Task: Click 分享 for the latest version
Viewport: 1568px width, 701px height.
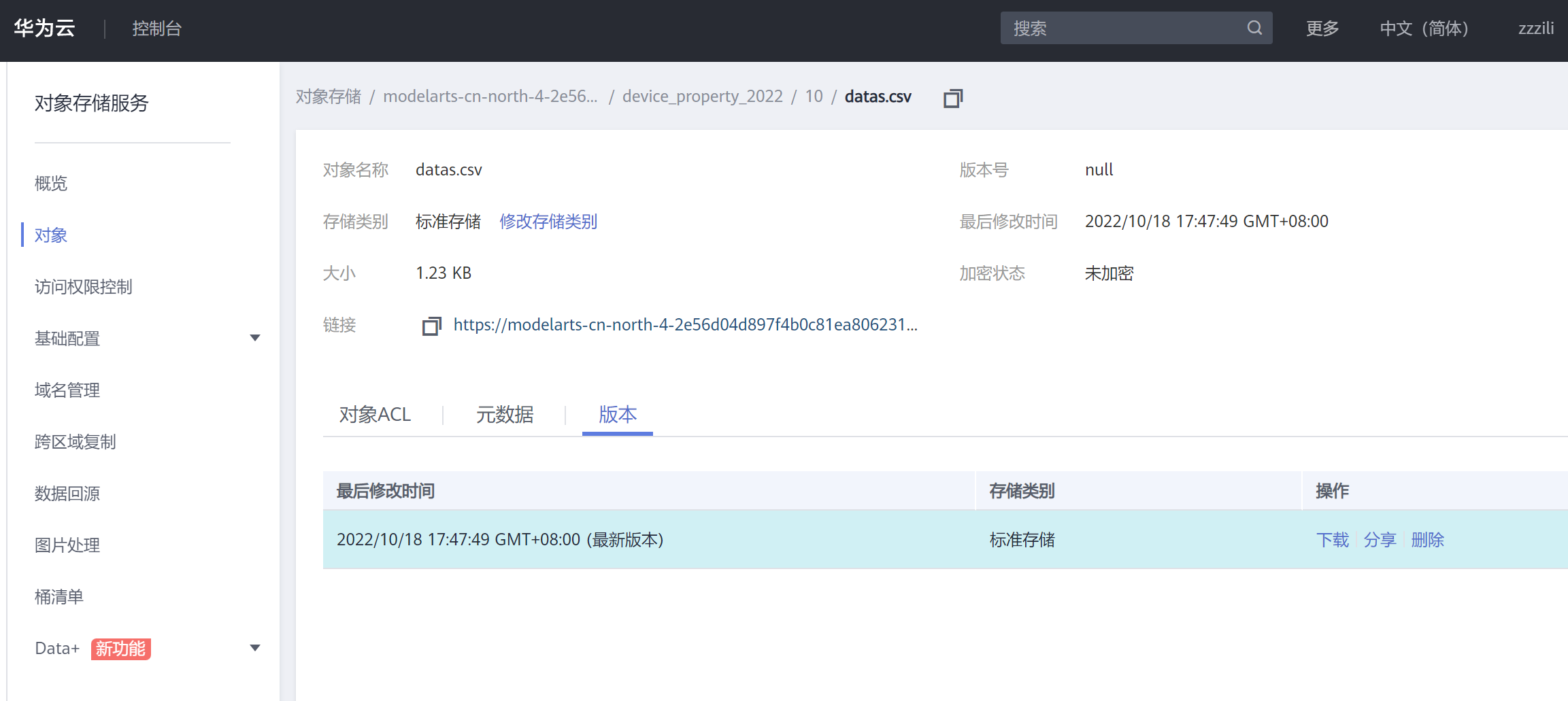Action: (1380, 540)
